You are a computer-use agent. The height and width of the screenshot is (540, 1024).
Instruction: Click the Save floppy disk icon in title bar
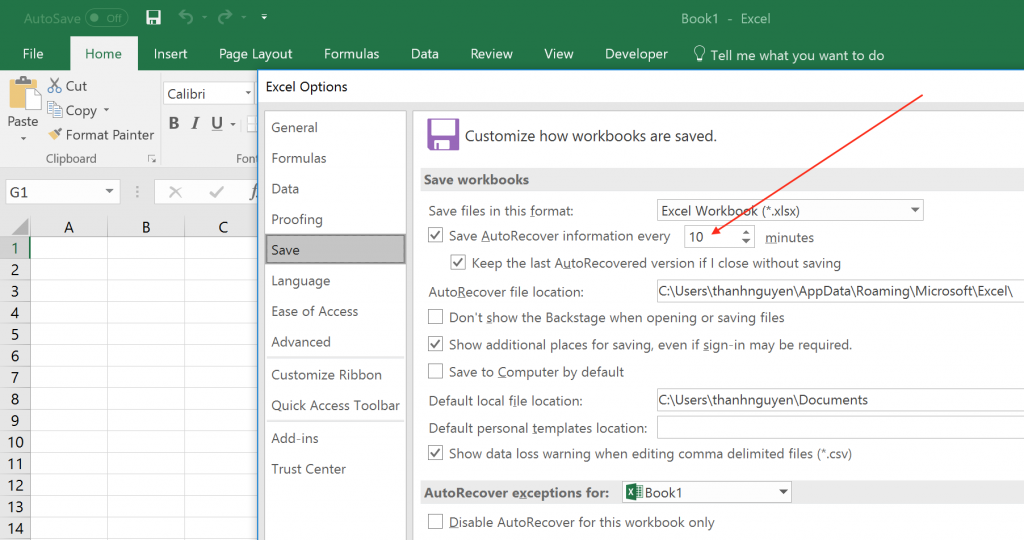[153, 18]
